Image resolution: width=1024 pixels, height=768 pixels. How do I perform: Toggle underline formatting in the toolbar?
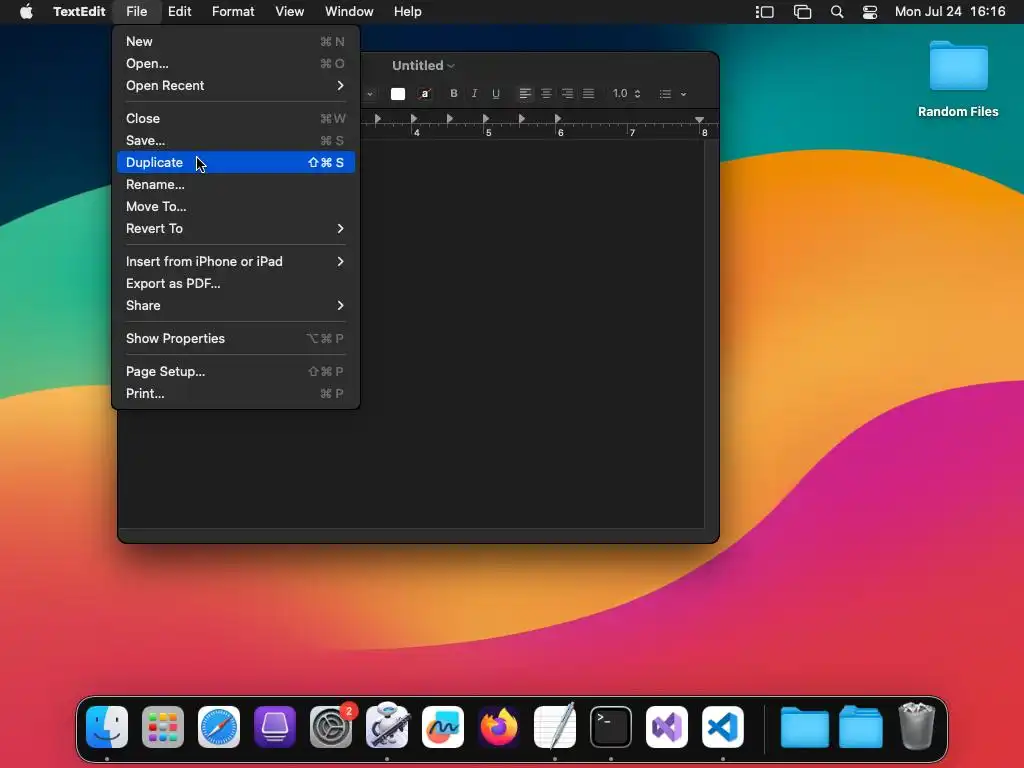(496, 93)
